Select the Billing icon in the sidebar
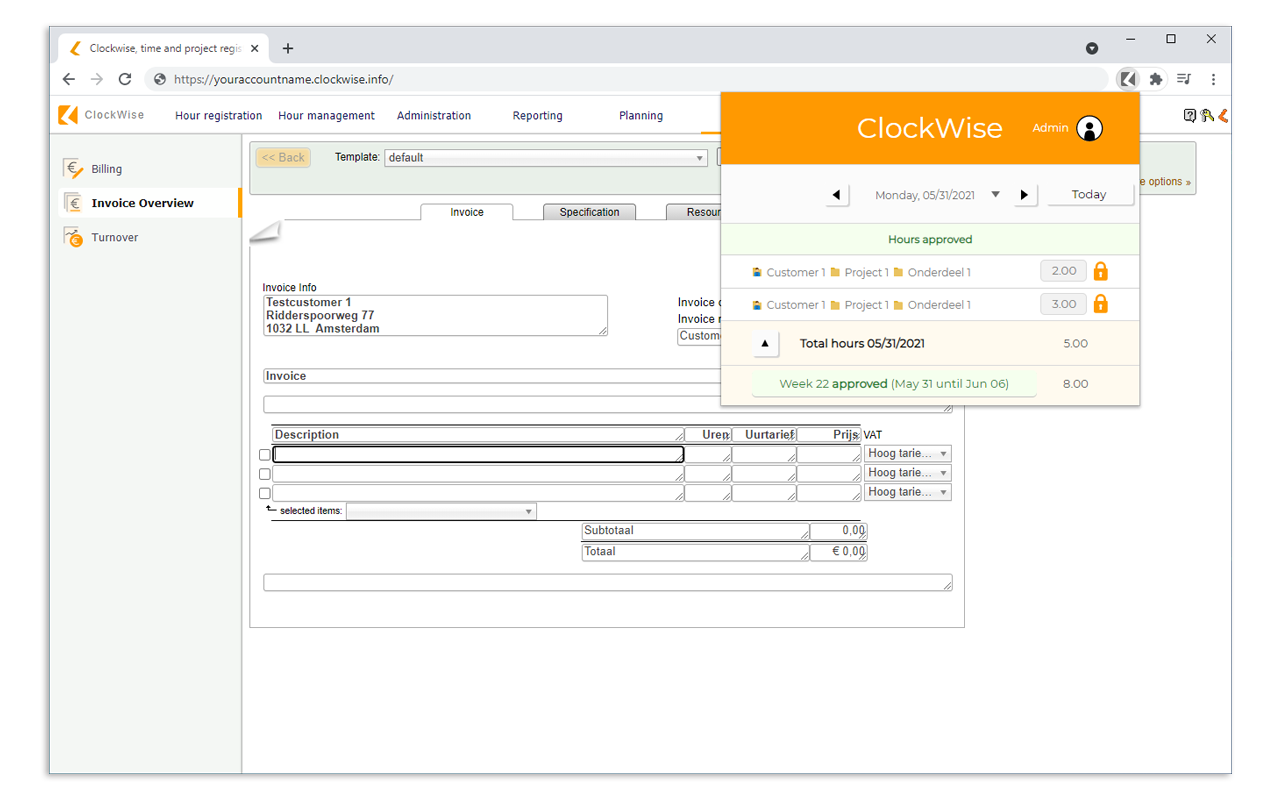The height and width of the screenshot is (800, 1280). tap(72, 168)
